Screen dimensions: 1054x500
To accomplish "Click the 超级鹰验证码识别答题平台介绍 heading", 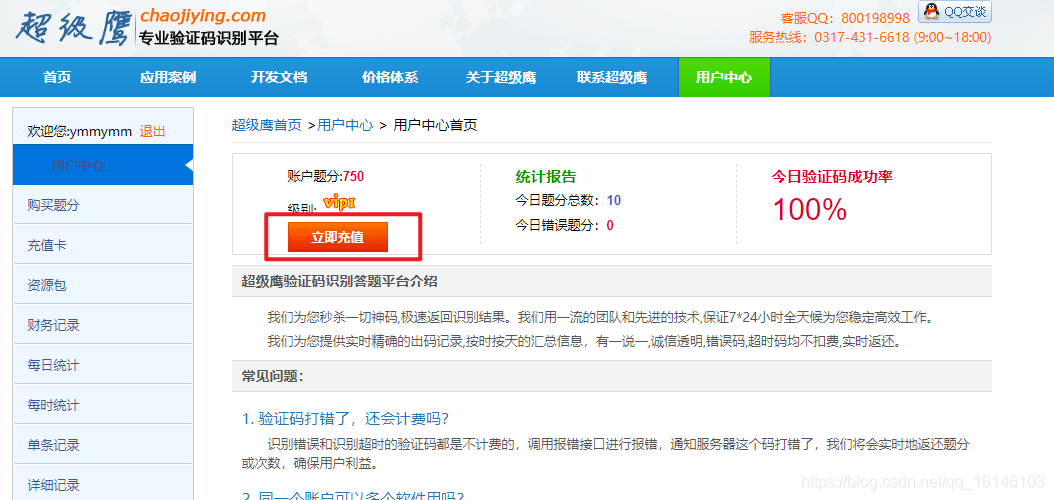I will (x=339, y=281).
